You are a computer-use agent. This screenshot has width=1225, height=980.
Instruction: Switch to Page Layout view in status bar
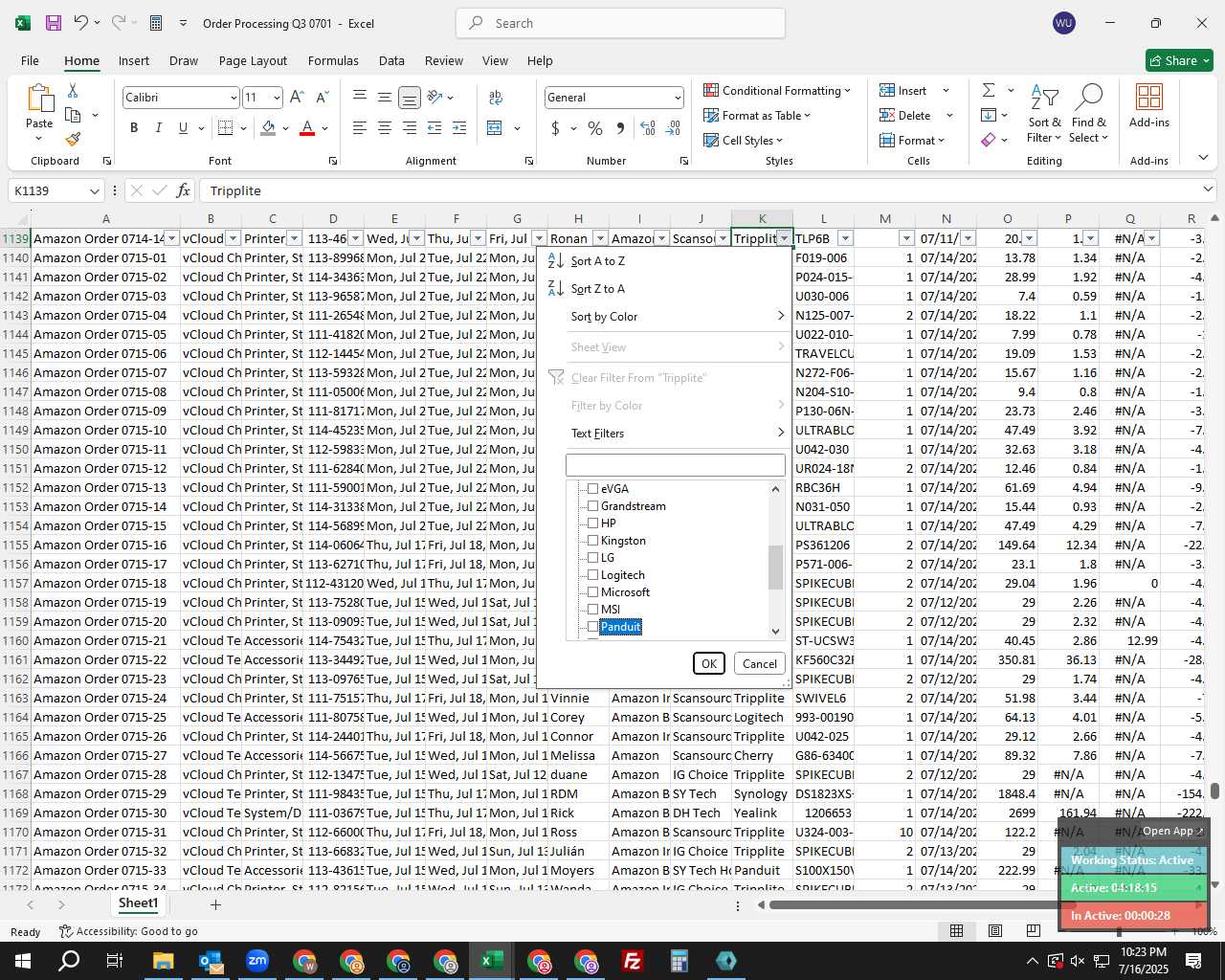995,930
